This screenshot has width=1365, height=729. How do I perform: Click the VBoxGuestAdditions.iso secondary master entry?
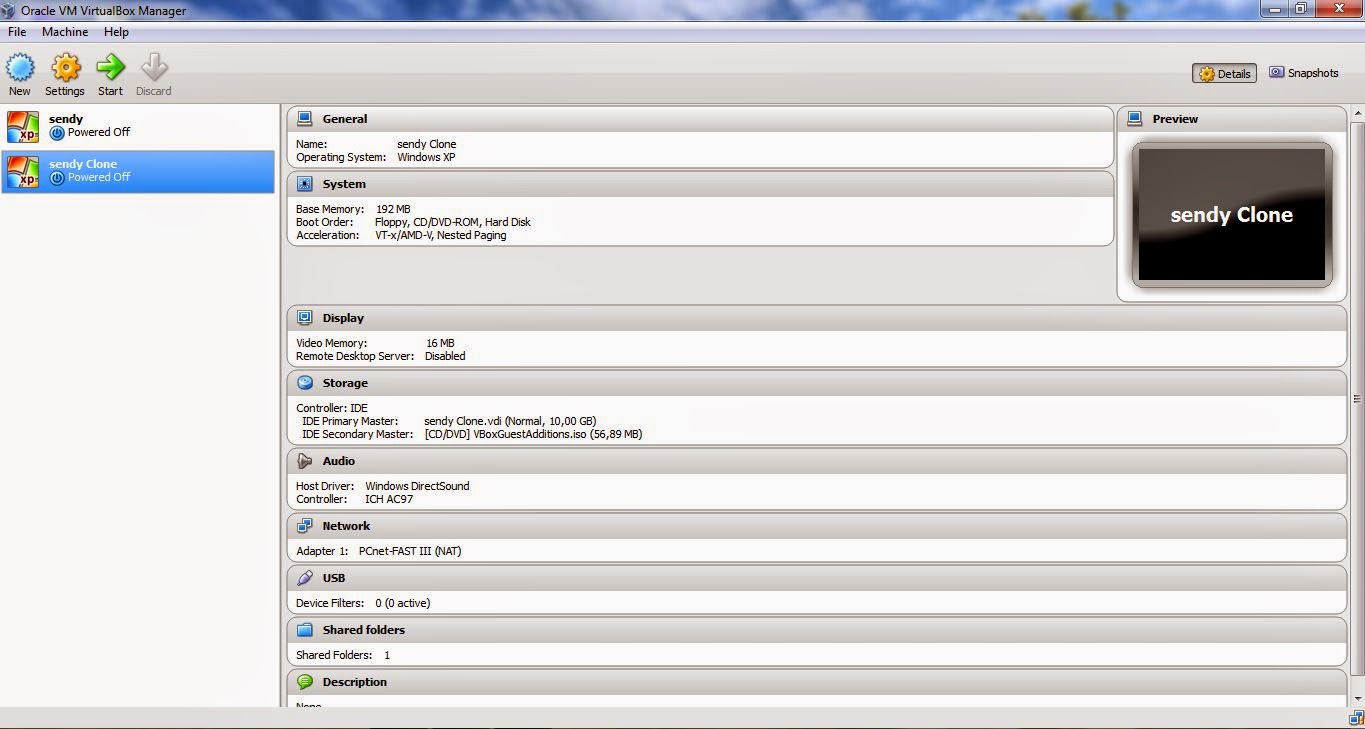click(x=533, y=434)
